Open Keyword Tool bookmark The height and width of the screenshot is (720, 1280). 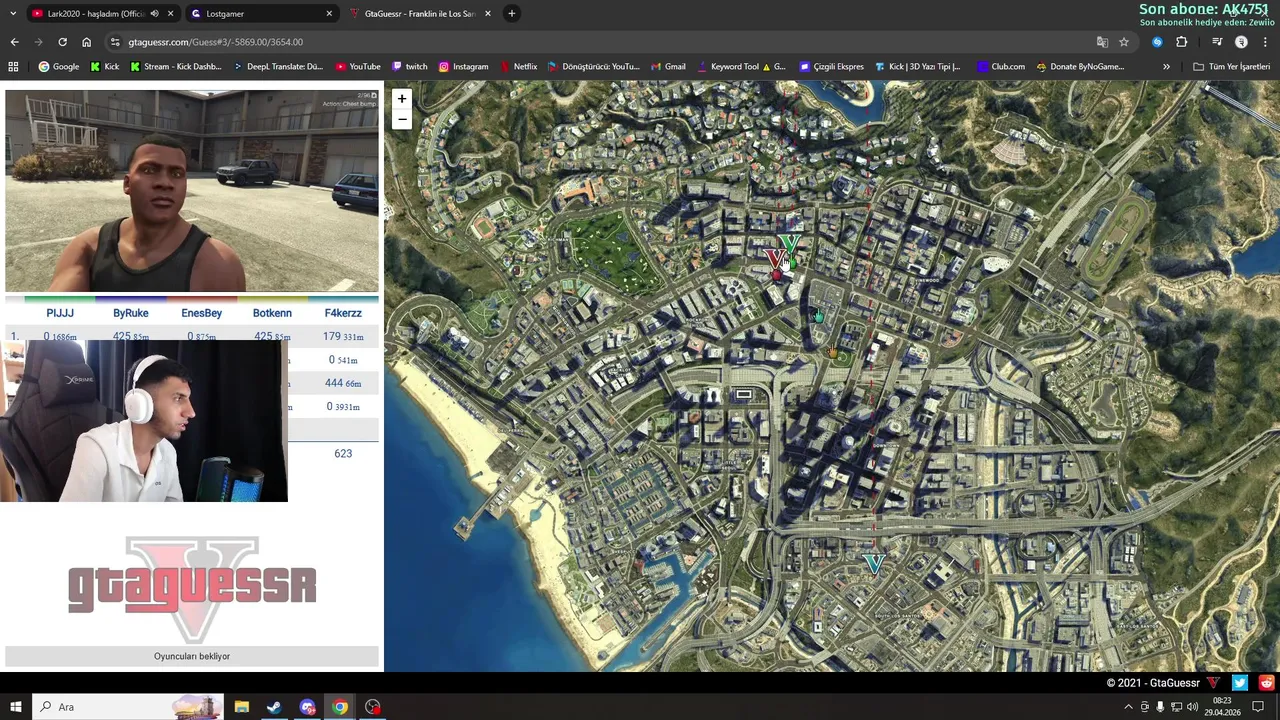(740, 67)
